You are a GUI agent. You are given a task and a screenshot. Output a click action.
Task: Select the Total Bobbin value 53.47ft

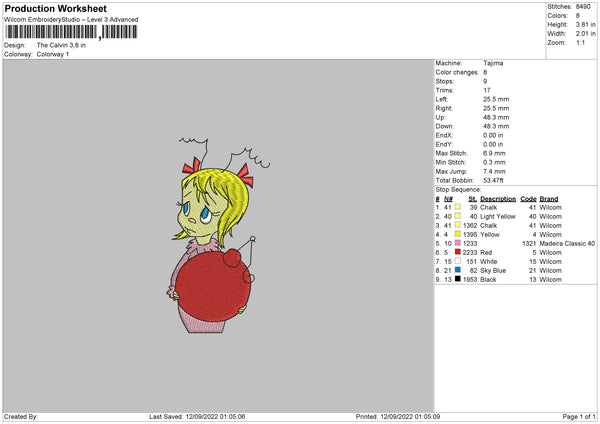click(x=493, y=180)
